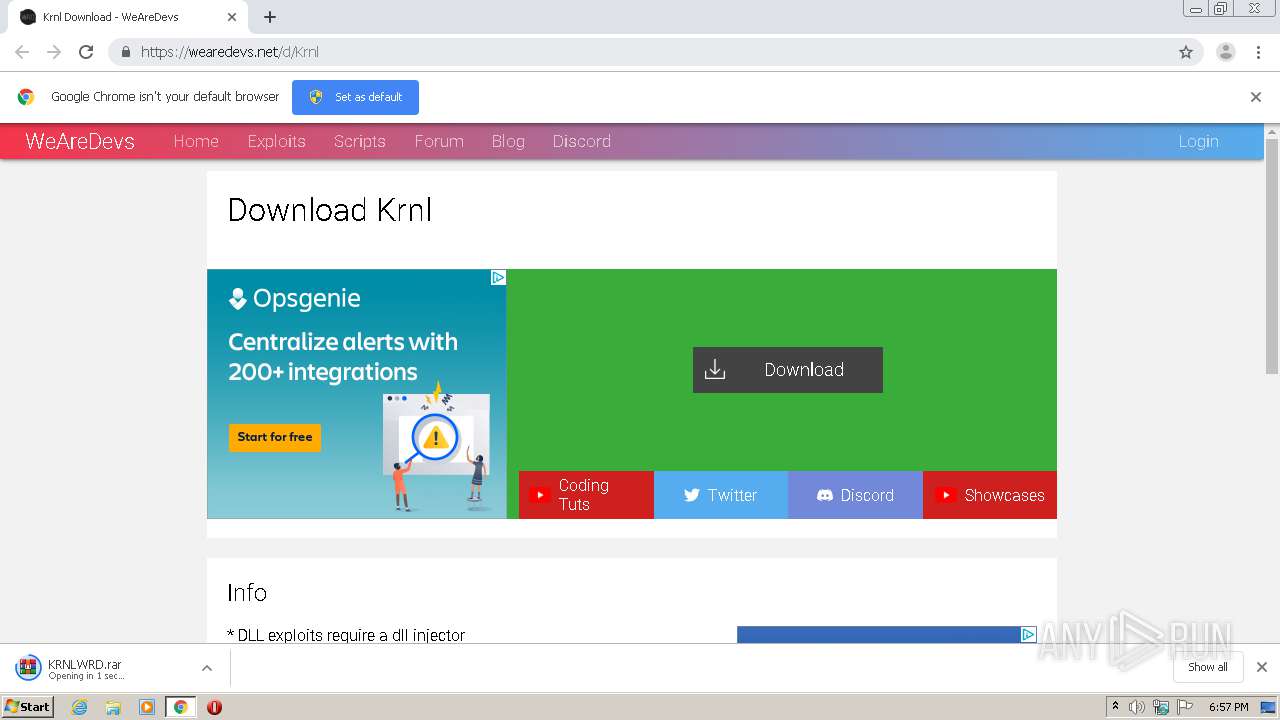1280x720 pixels.
Task: Click the Action Center flag tray icon
Action: (1185, 707)
